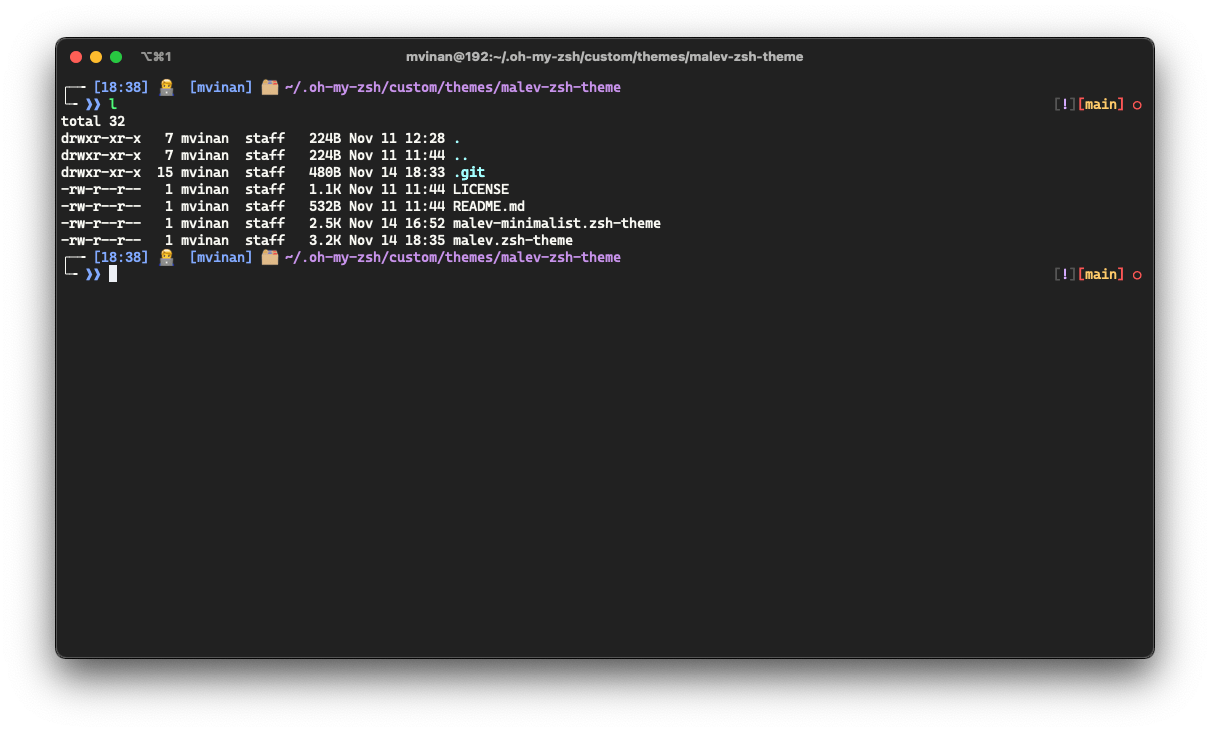Click the window title showing mvinan@192

605,57
